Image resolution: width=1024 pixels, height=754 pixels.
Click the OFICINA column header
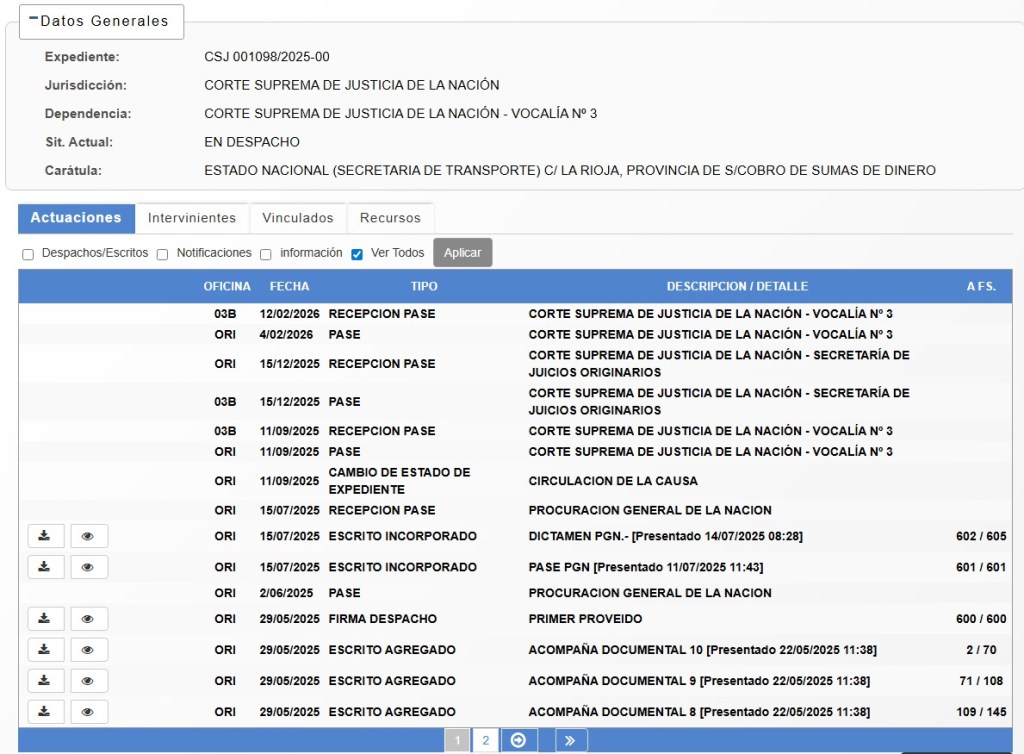227,286
